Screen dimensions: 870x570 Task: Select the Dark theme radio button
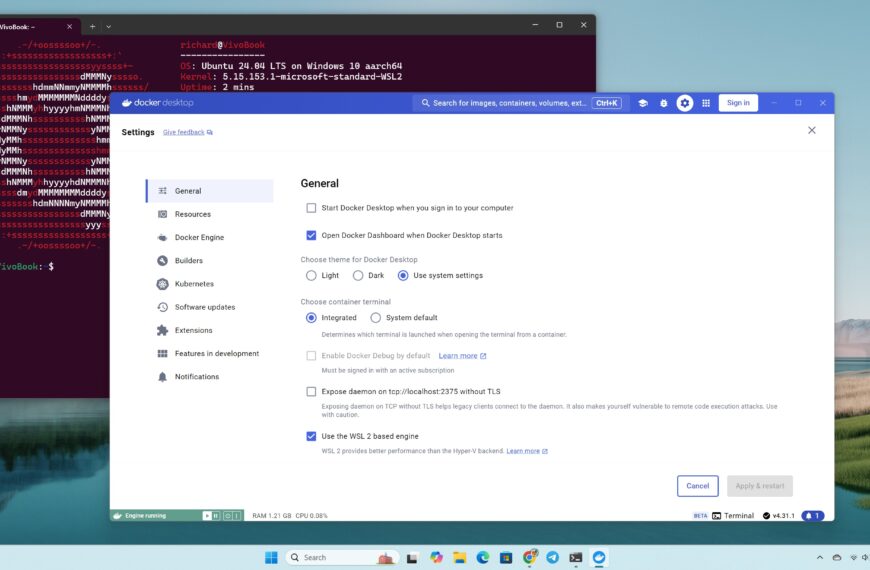point(358,275)
